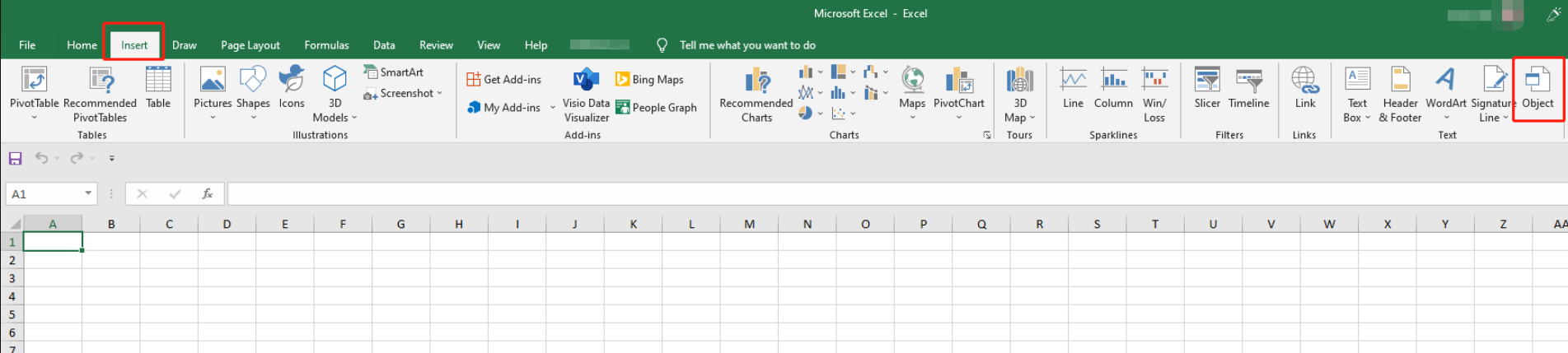Insert a Slicer filter
Image resolution: width=1568 pixels, height=353 pixels.
coord(1207,87)
